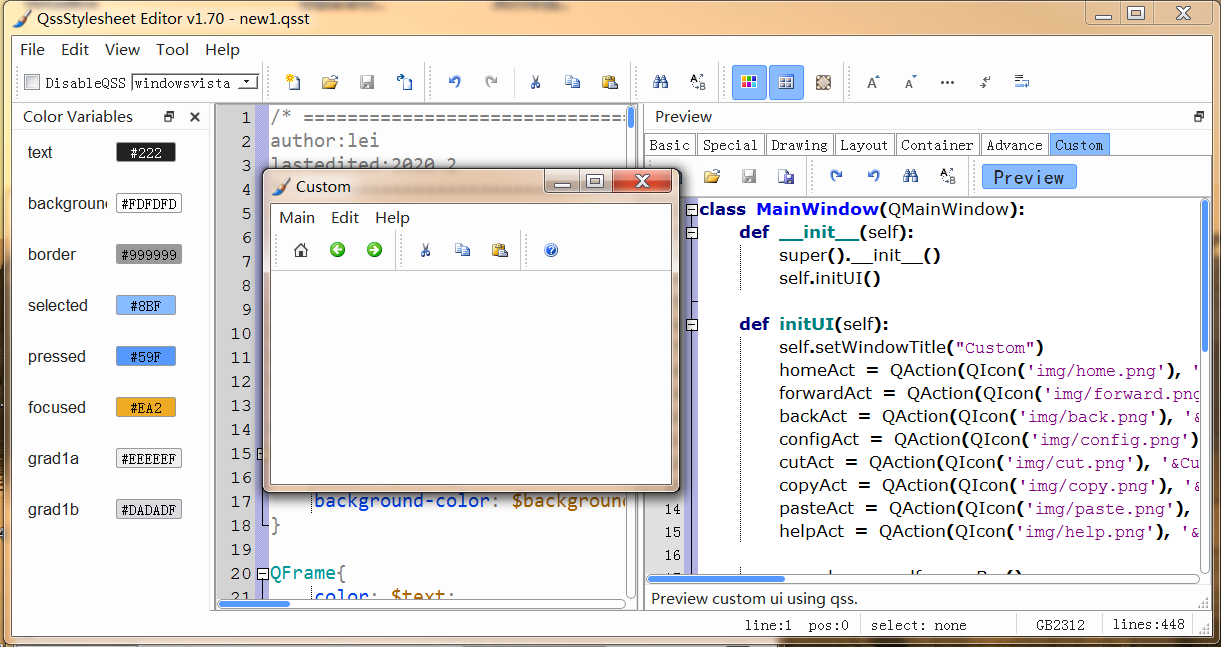1221x647 pixels.
Task: Click the home icon in Custom window
Action: pyautogui.click(x=301, y=250)
